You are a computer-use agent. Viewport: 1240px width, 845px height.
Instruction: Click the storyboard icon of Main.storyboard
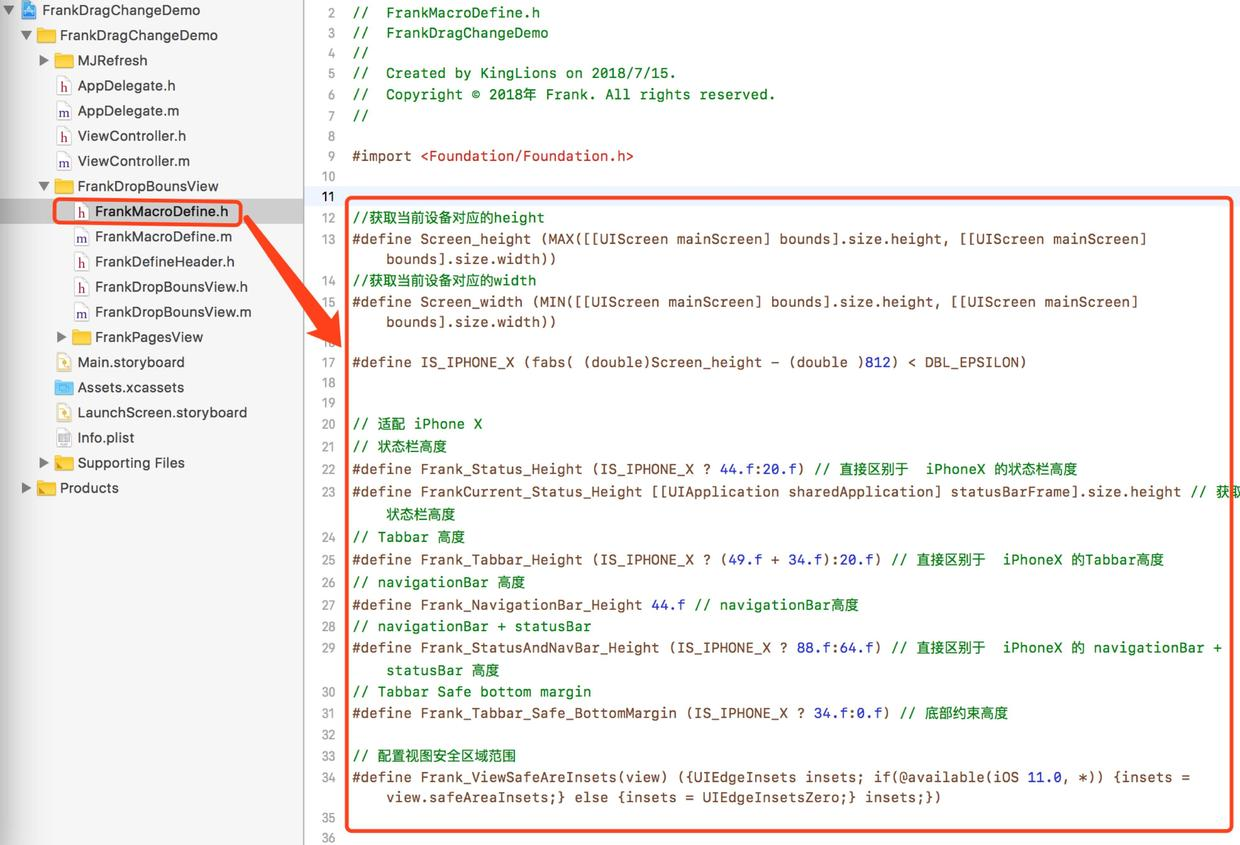click(64, 362)
